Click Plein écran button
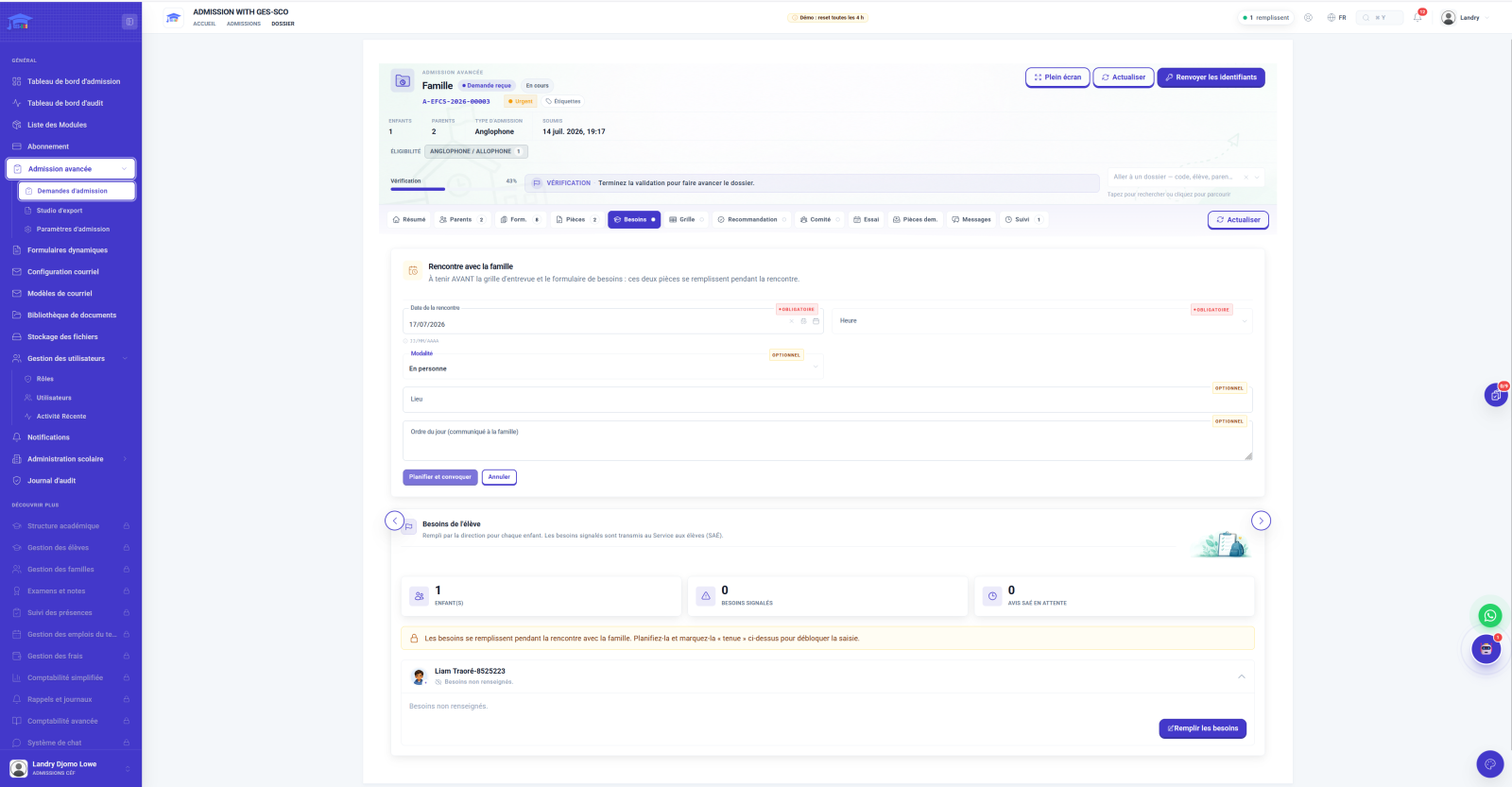The height and width of the screenshot is (787, 1512). click(1057, 77)
